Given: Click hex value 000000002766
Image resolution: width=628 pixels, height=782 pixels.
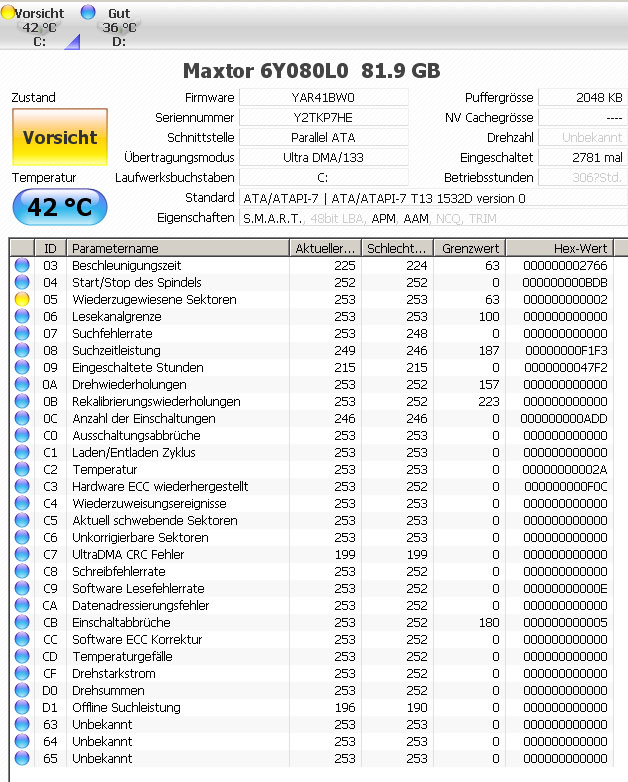Looking at the screenshot, I should coord(565,265).
